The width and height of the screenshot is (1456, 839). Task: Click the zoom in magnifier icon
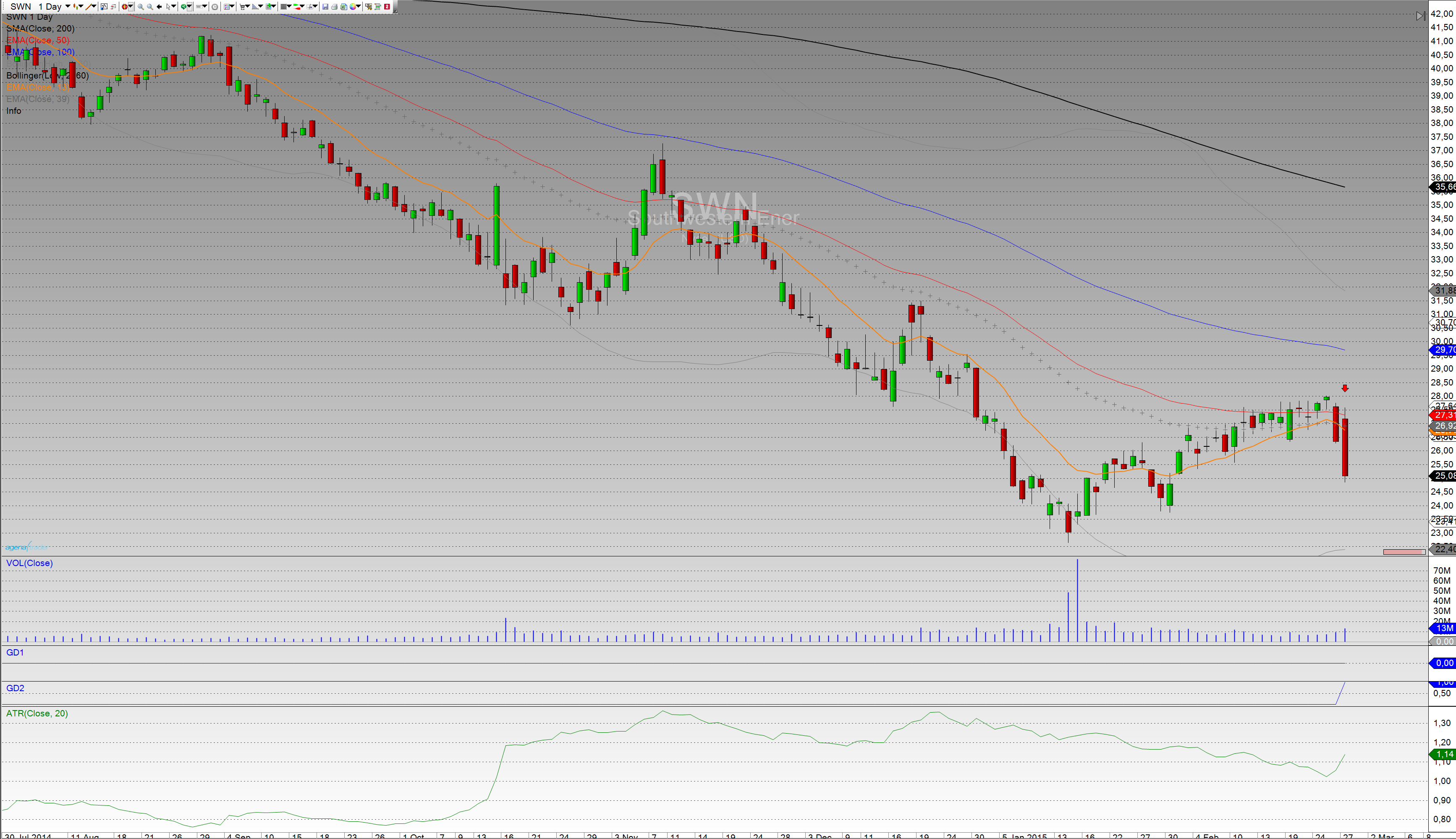click(x=141, y=7)
